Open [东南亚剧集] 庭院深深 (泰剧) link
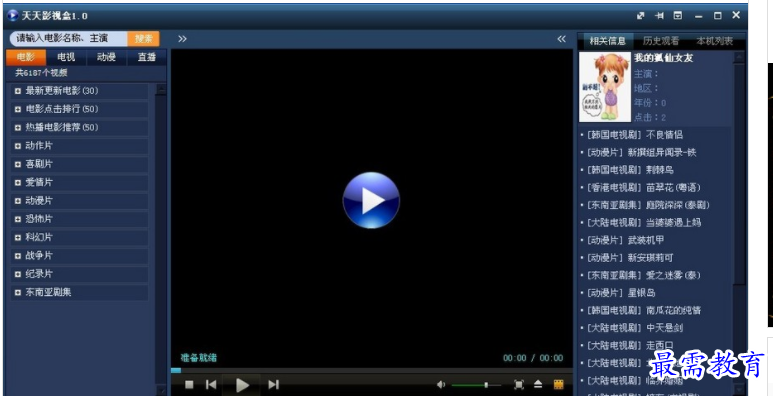Viewport: 773px width, 396px height. pyautogui.click(x=648, y=205)
